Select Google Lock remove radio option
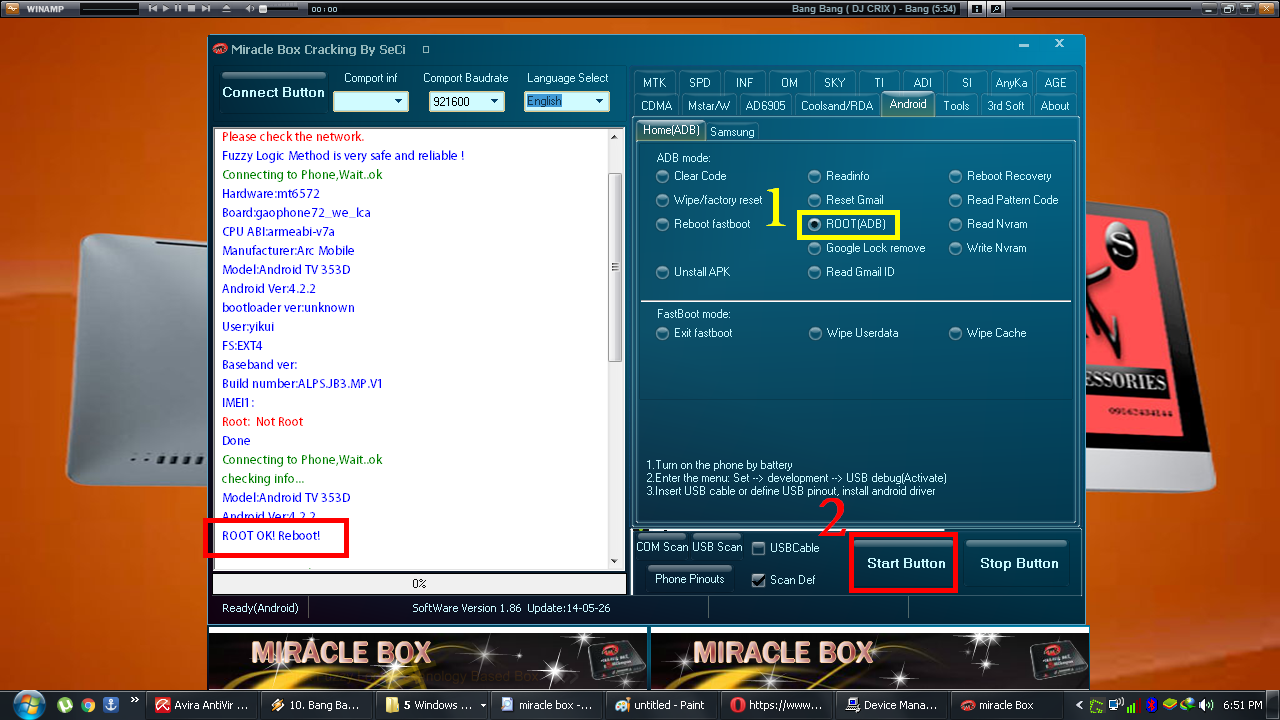Image resolution: width=1280 pixels, height=720 pixels. 867,248
